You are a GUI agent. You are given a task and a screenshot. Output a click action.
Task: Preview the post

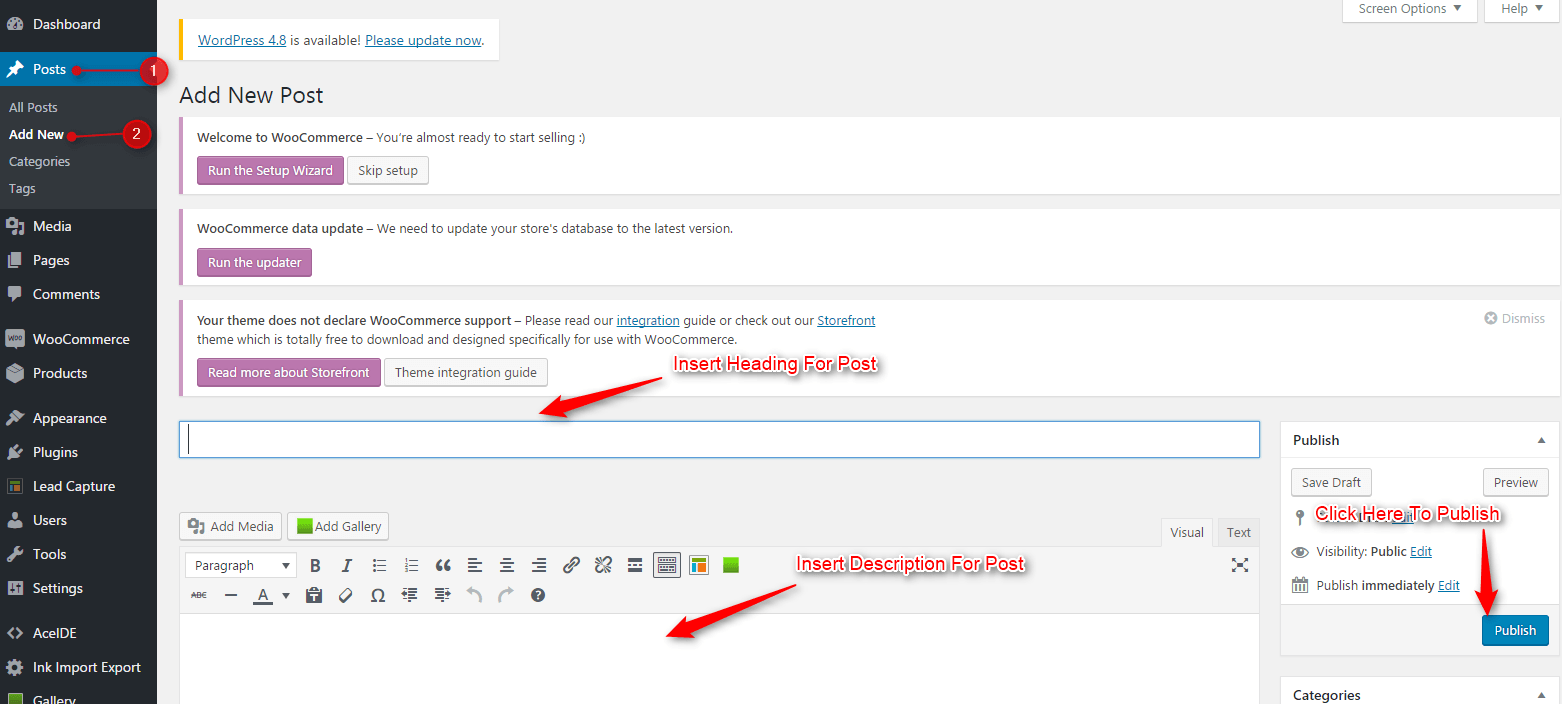coord(1515,482)
